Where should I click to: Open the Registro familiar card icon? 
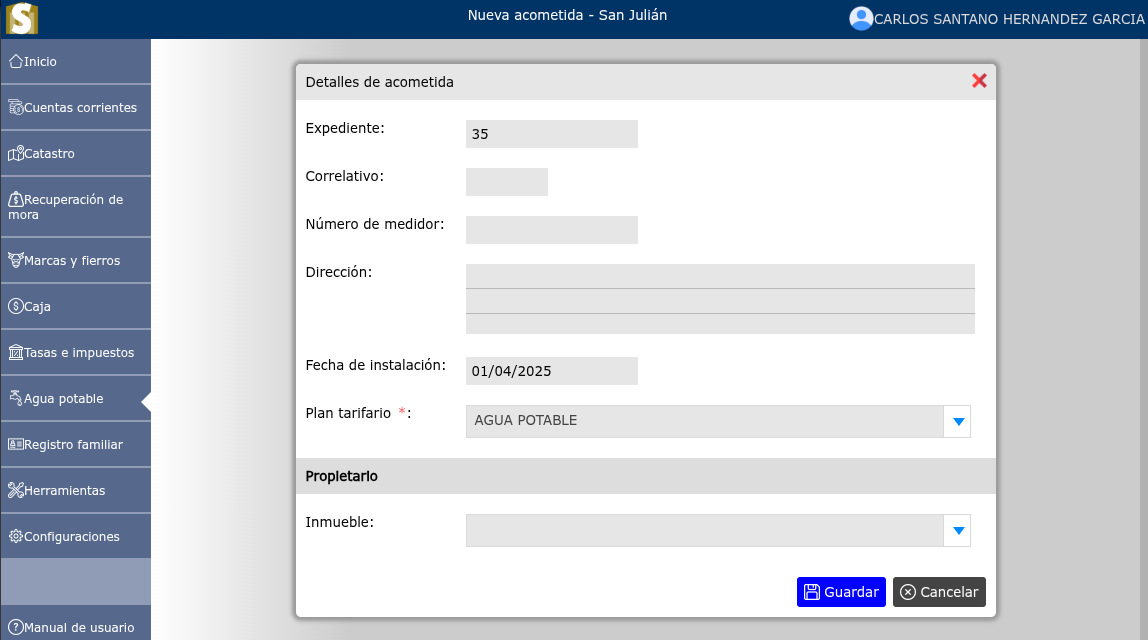[16, 444]
